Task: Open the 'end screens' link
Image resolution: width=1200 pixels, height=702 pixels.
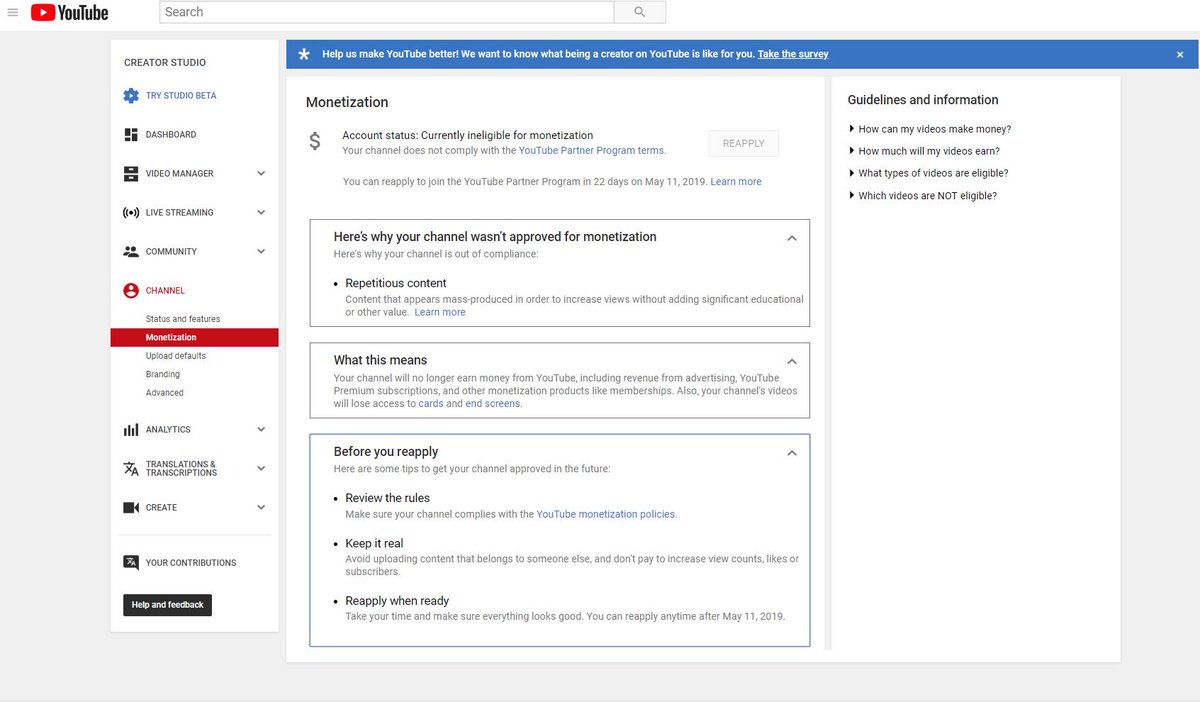Action: (493, 404)
